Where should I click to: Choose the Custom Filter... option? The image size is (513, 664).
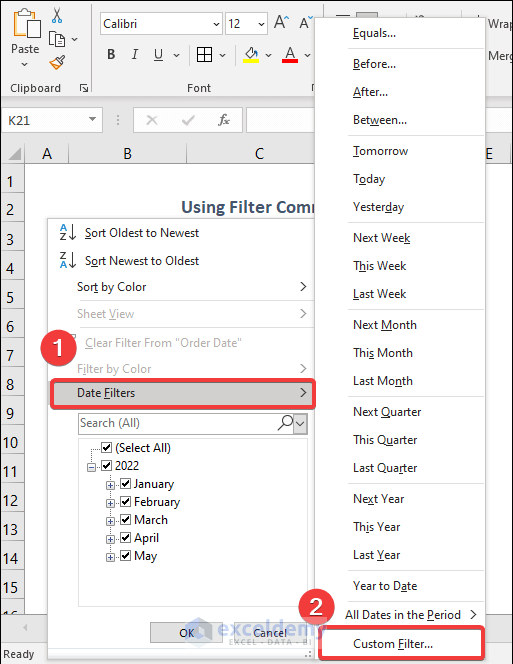point(400,644)
